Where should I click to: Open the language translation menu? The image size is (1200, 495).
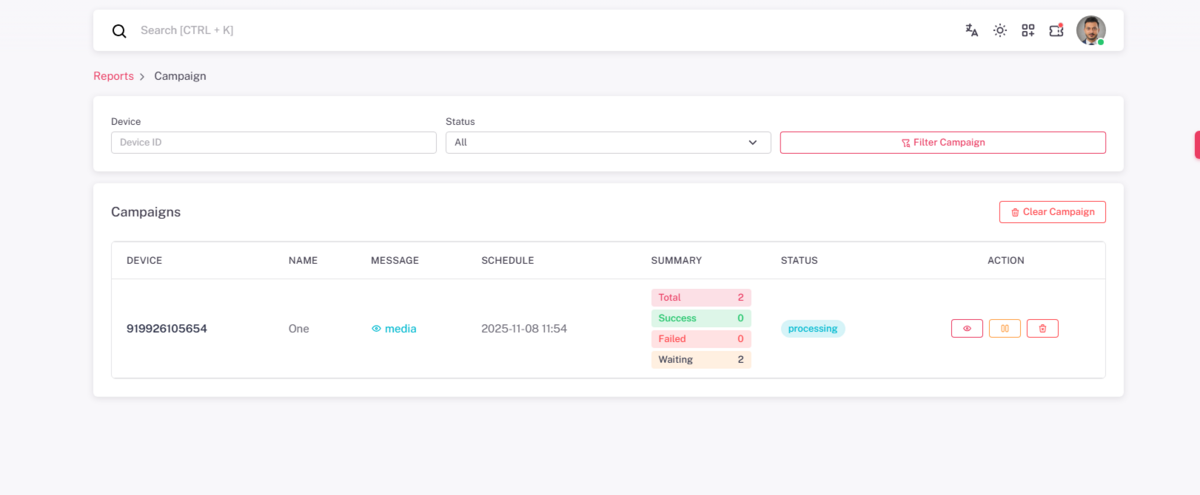(x=971, y=30)
